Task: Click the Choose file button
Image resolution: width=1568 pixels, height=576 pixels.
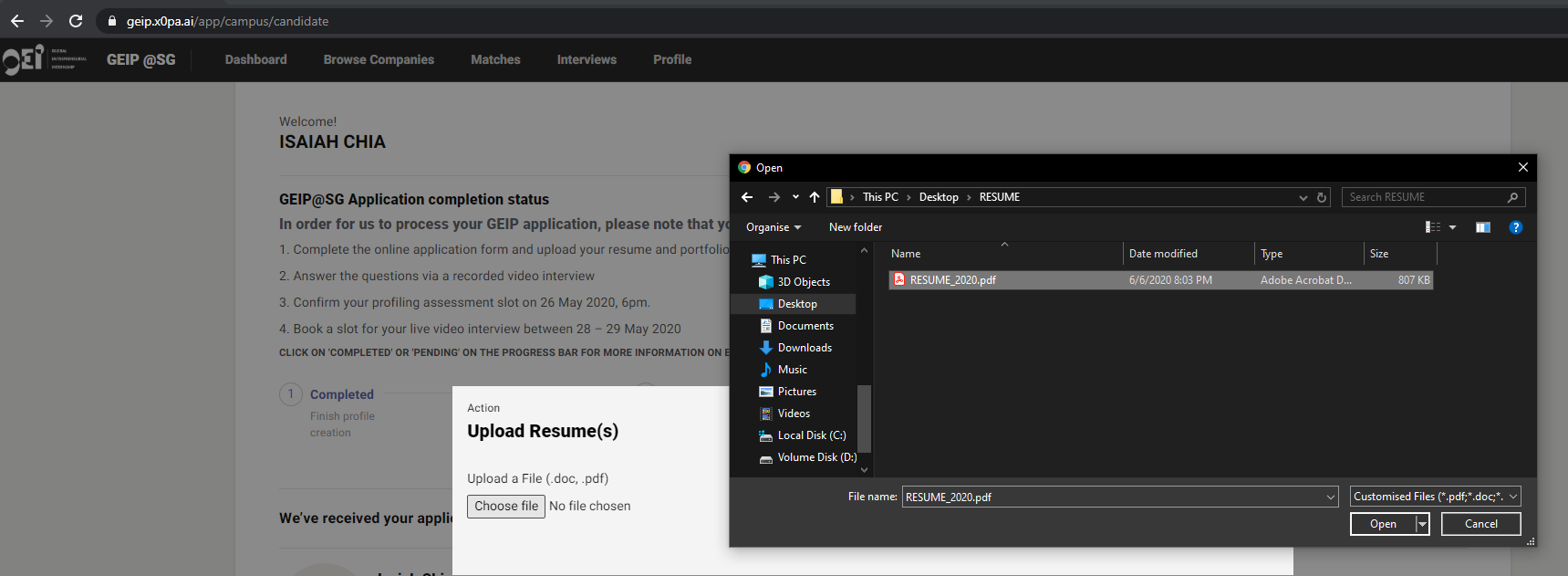Action: coord(506,506)
